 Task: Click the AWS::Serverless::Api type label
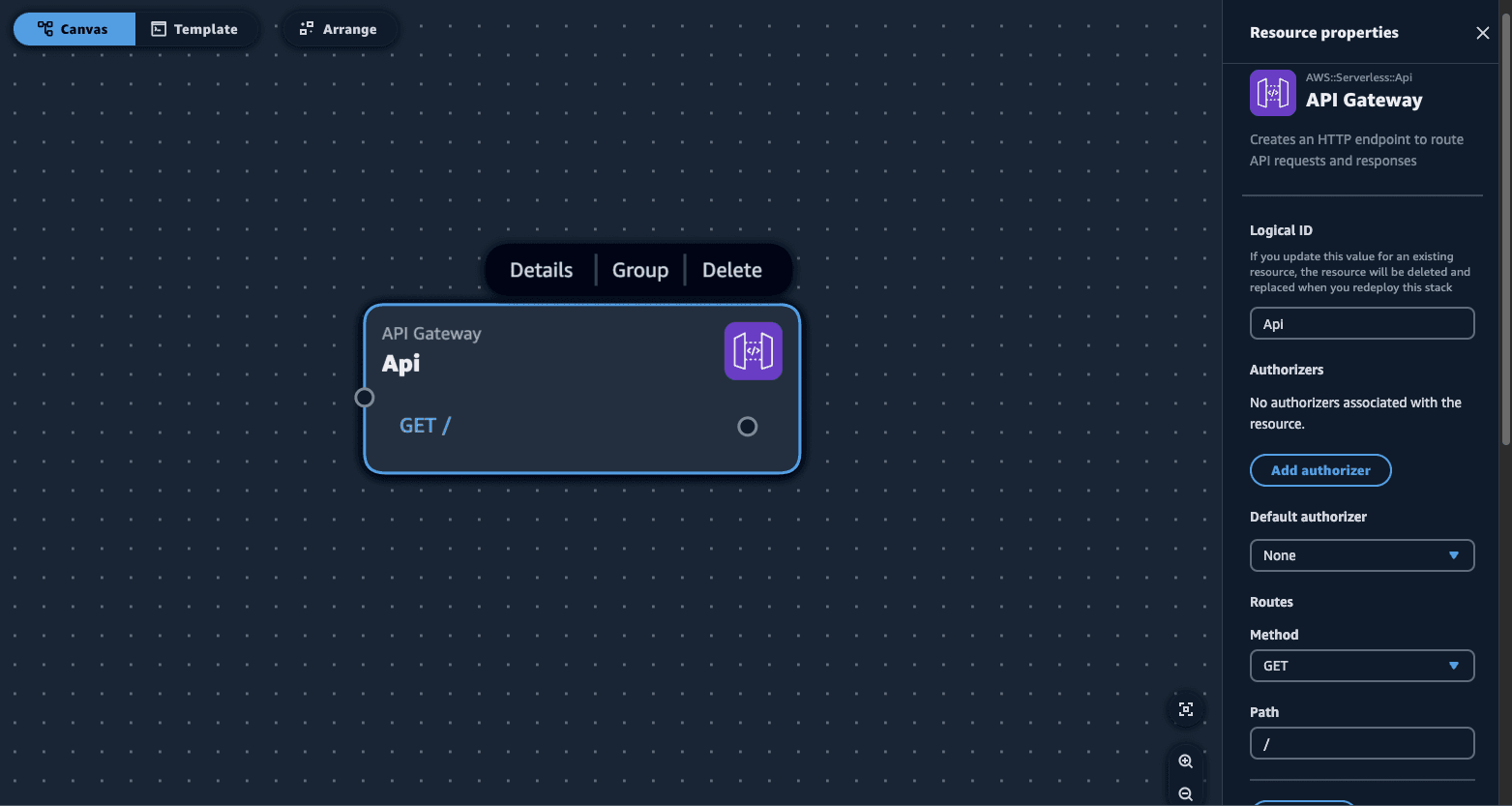(1359, 77)
